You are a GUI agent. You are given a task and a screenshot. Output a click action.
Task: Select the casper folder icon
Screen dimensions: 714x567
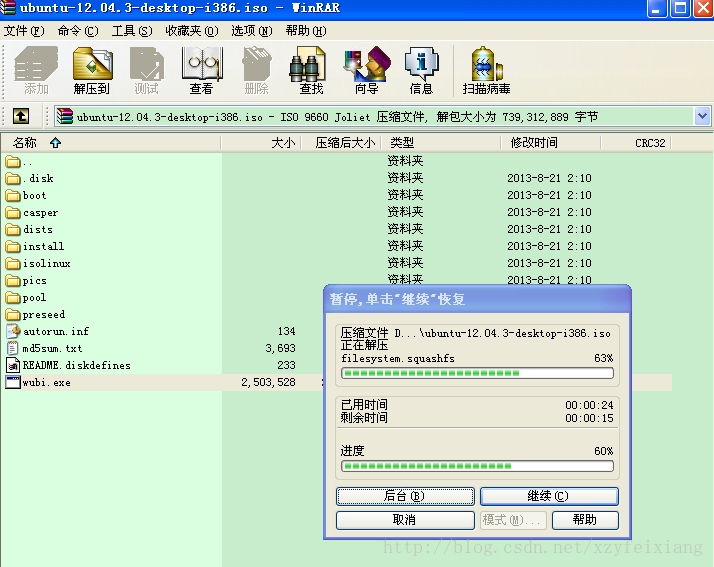click(x=13, y=212)
